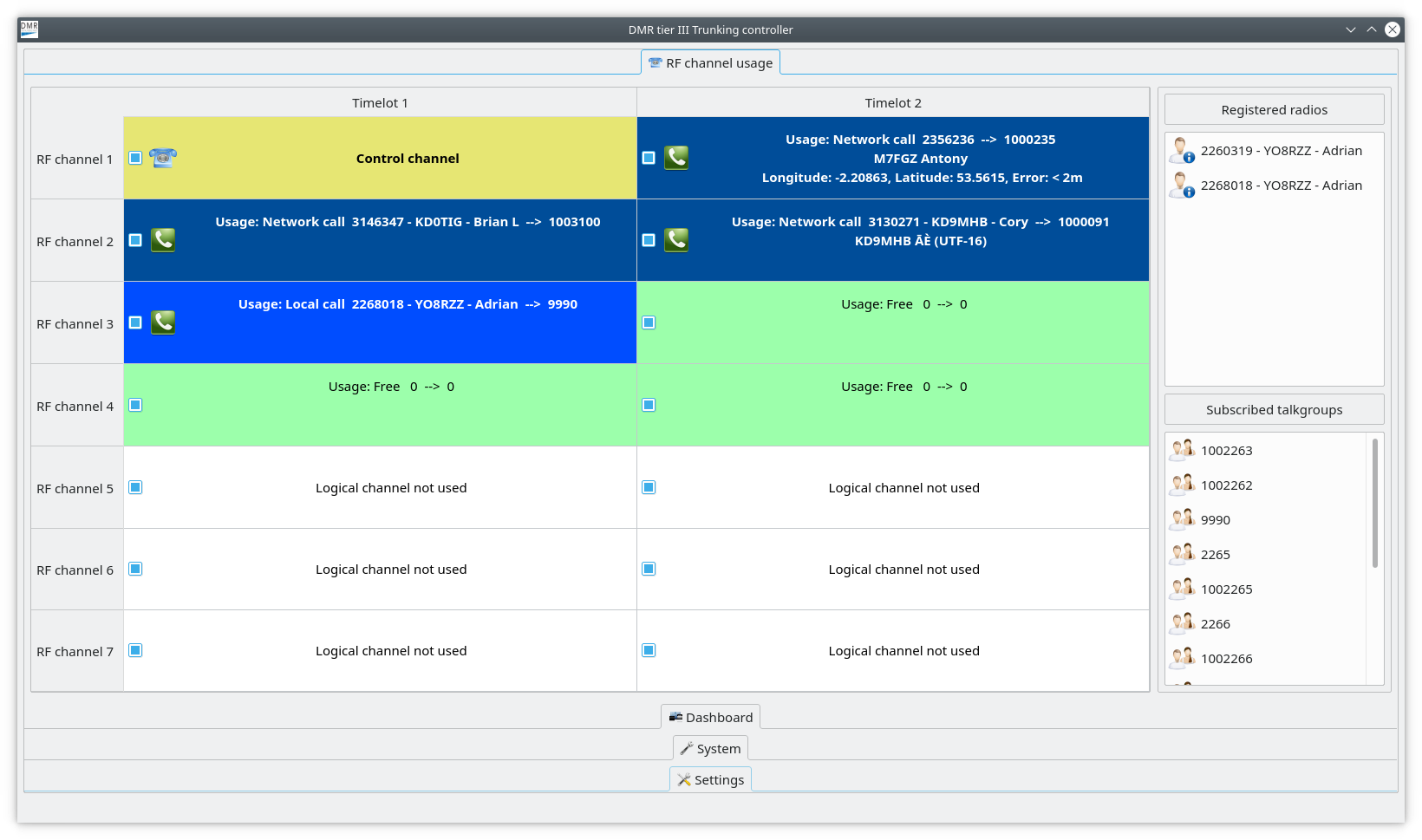Image resolution: width=1422 pixels, height=840 pixels.
Task: Click the RF channel 6 row header
Action: click(x=77, y=570)
